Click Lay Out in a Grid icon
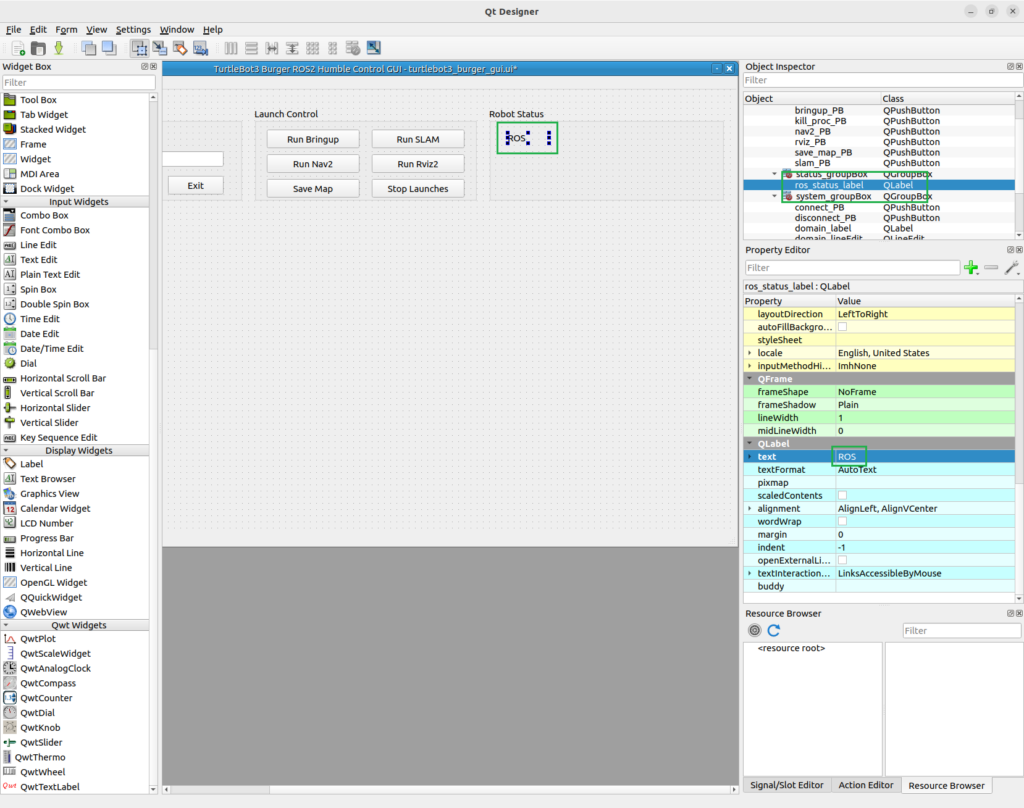Viewport: 1024px width, 808px height. [x=313, y=48]
